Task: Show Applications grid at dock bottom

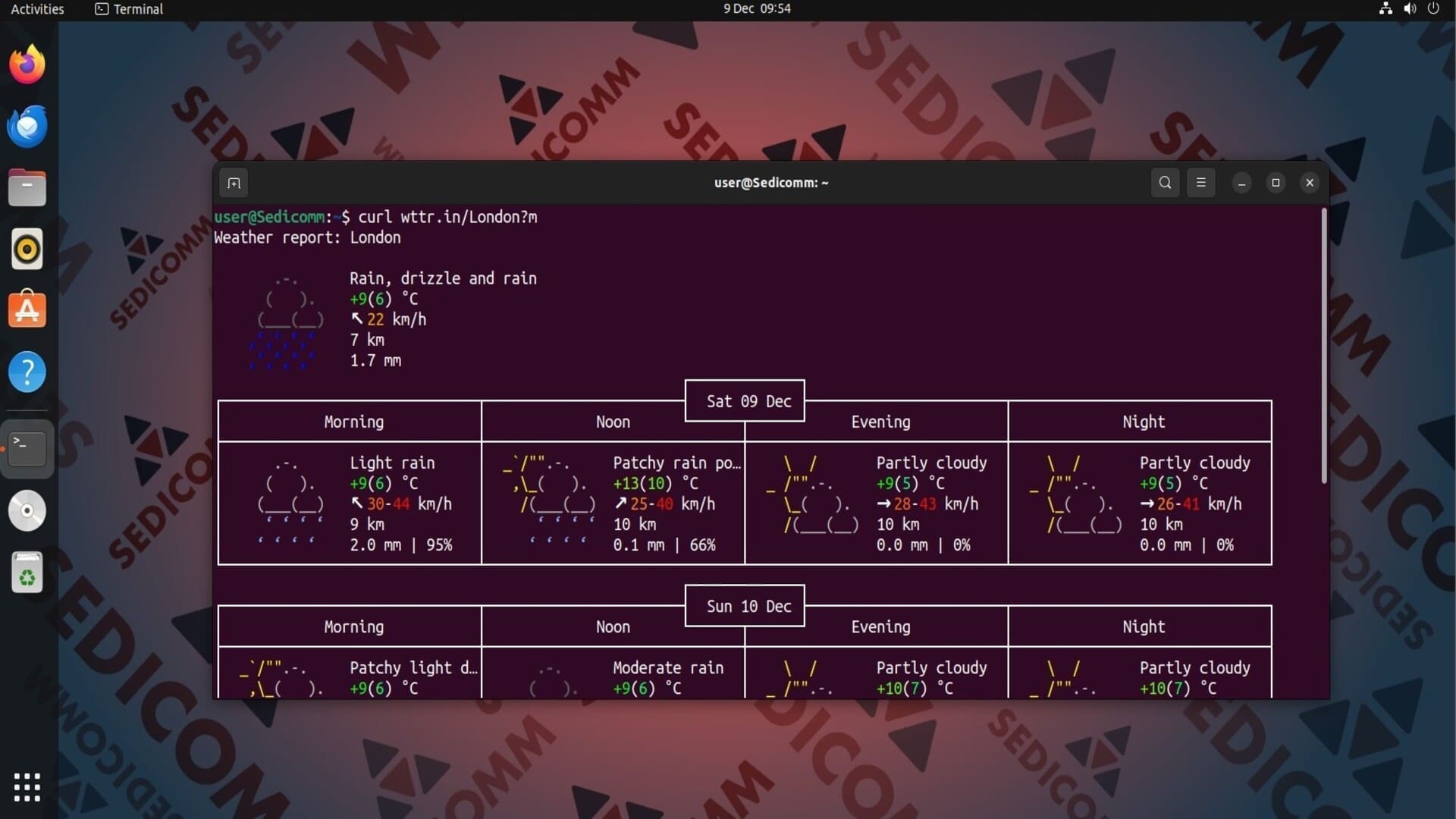Action: click(27, 787)
